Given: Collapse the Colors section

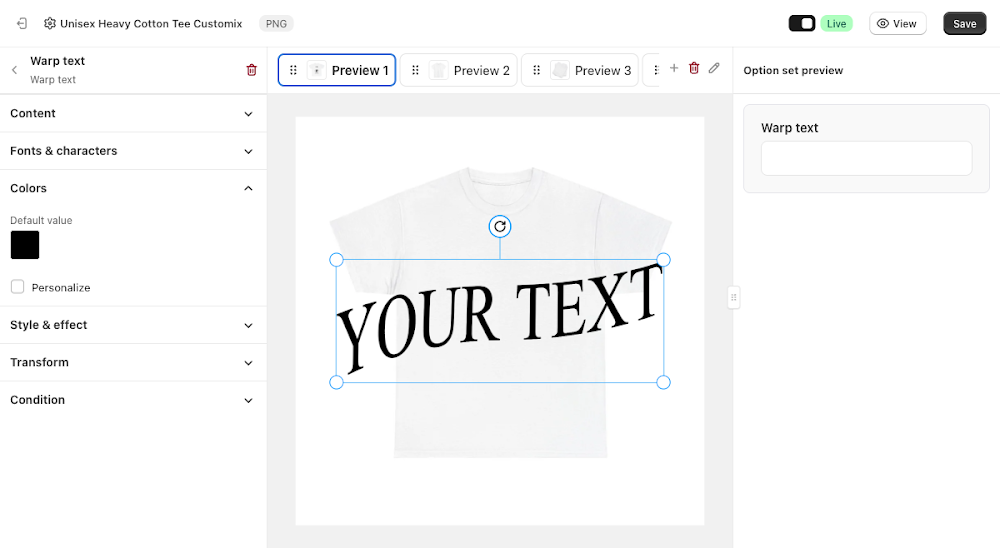Looking at the screenshot, I should click(133, 188).
